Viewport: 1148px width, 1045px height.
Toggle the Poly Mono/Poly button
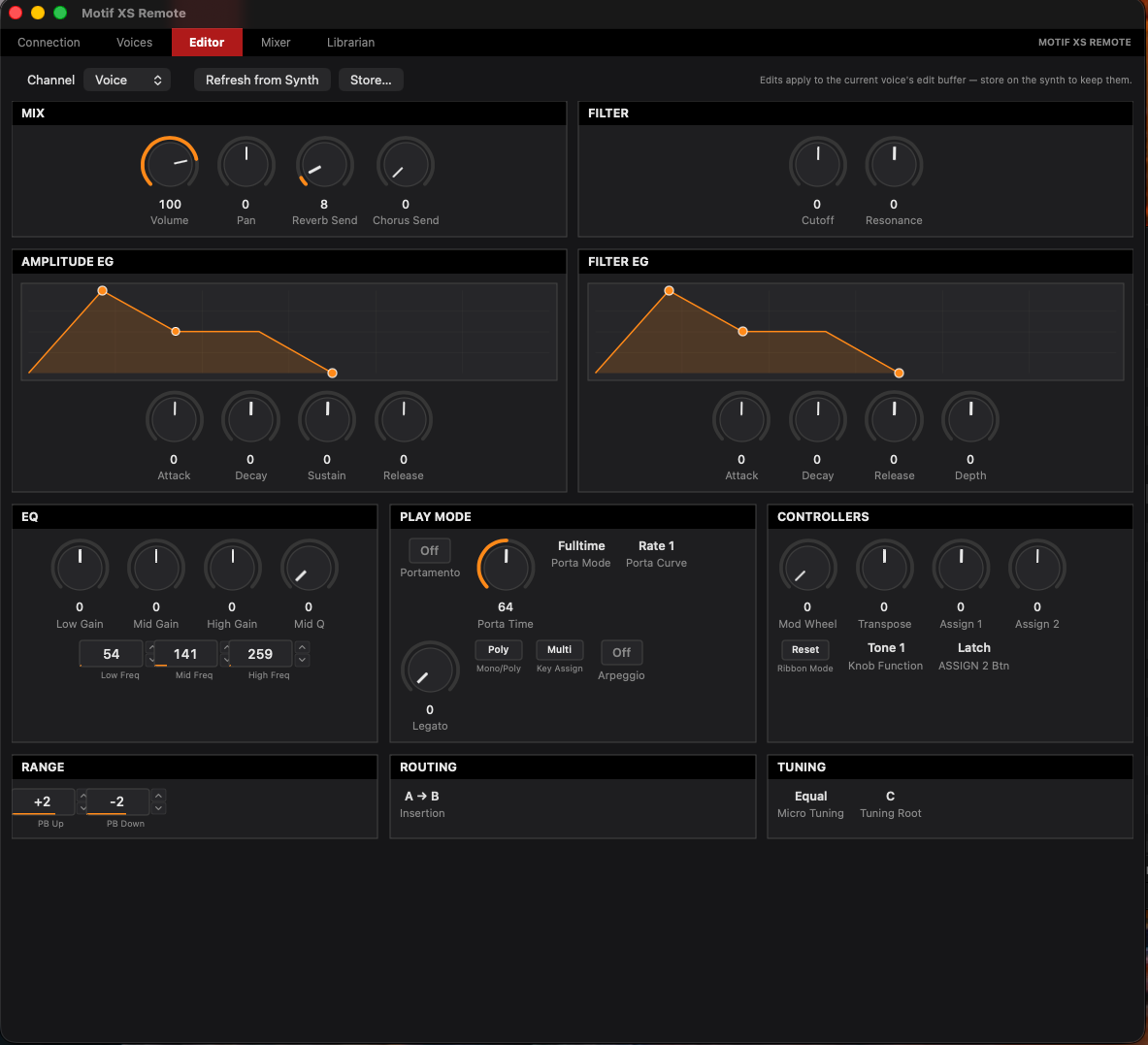coord(499,650)
